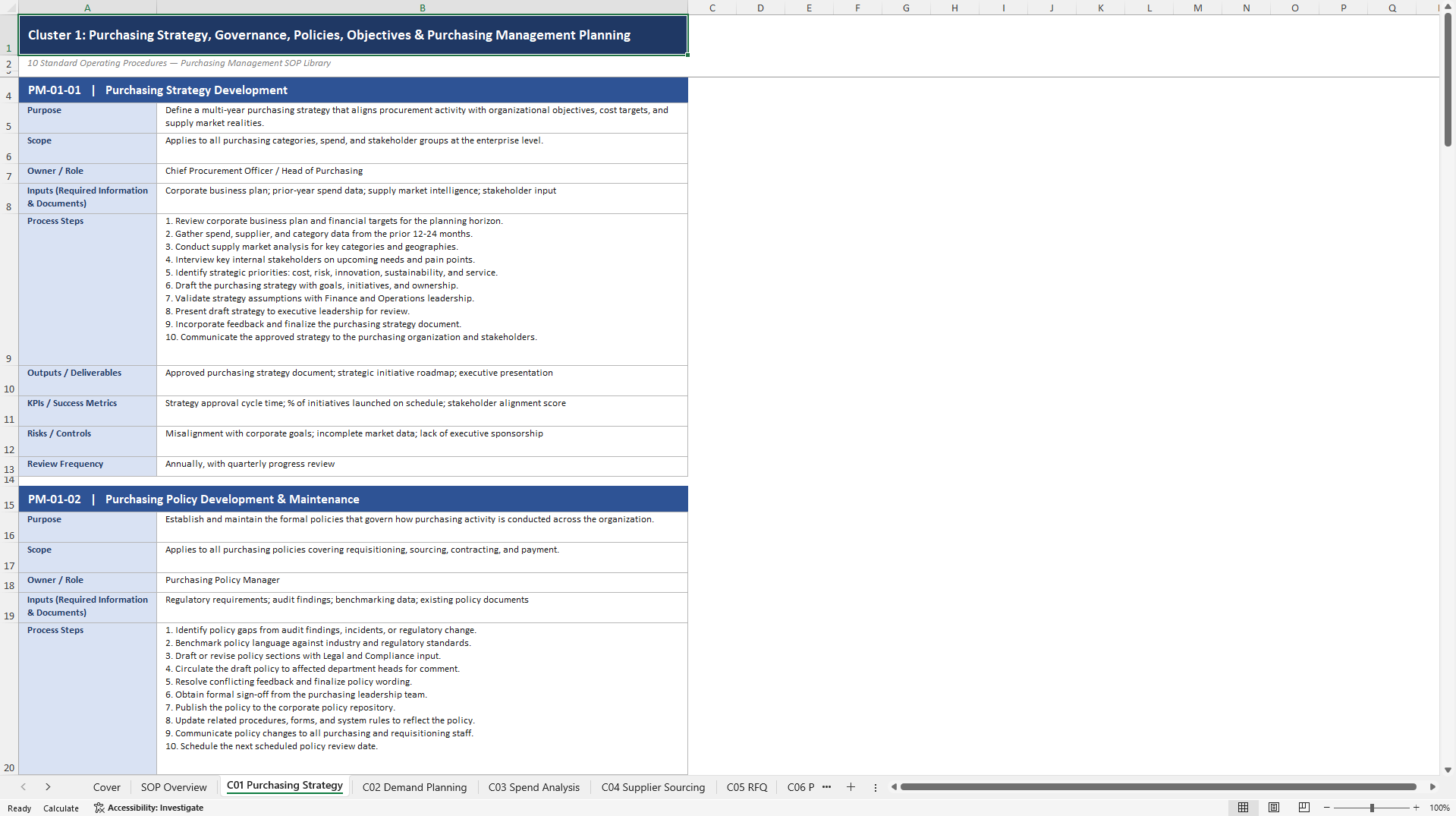
Task: Select cell starting 'Corporate business plan; prior-year spend'
Action: pos(422,198)
